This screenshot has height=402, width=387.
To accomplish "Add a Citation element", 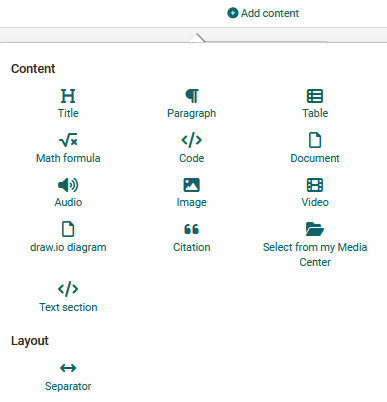I will click(192, 237).
